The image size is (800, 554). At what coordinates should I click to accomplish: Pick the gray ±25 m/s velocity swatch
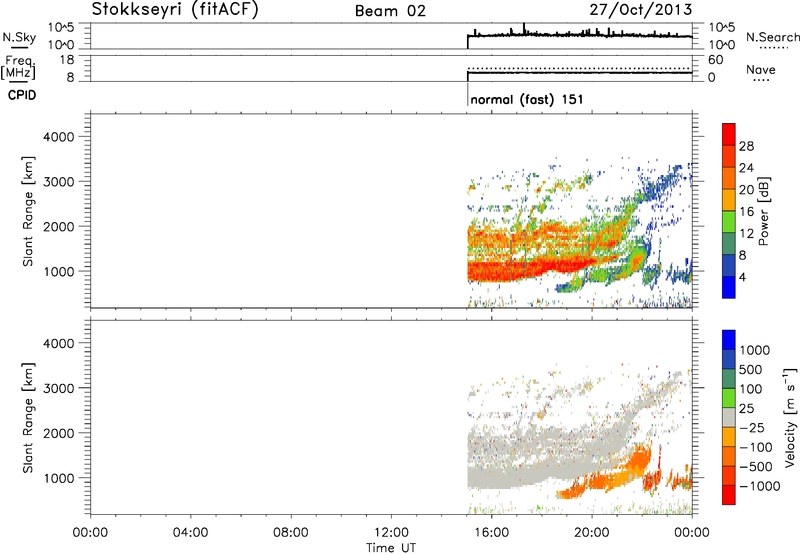tap(729, 418)
